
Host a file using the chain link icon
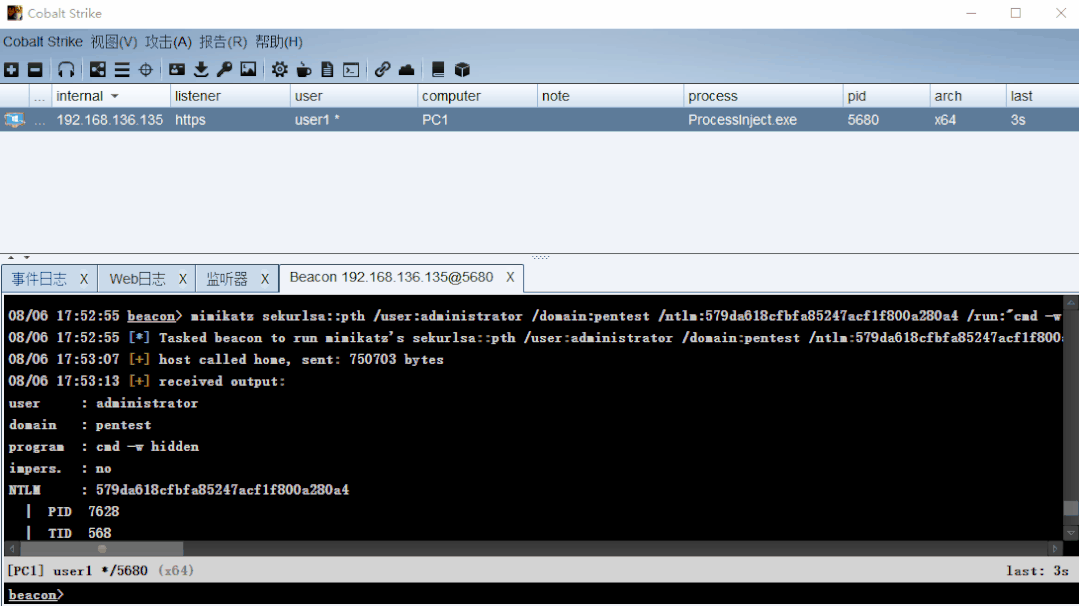(383, 69)
